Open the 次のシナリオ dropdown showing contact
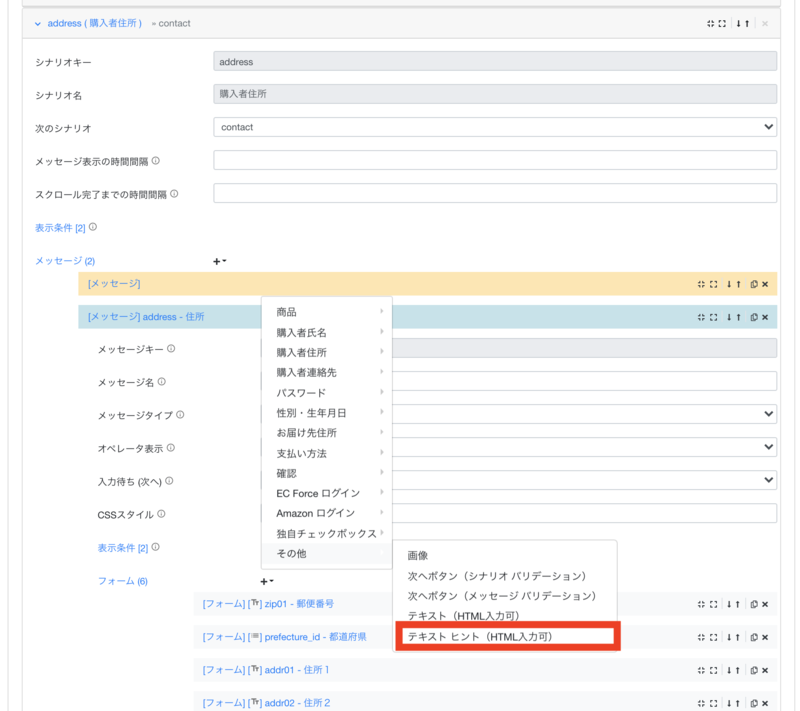The image size is (800, 711). point(495,127)
